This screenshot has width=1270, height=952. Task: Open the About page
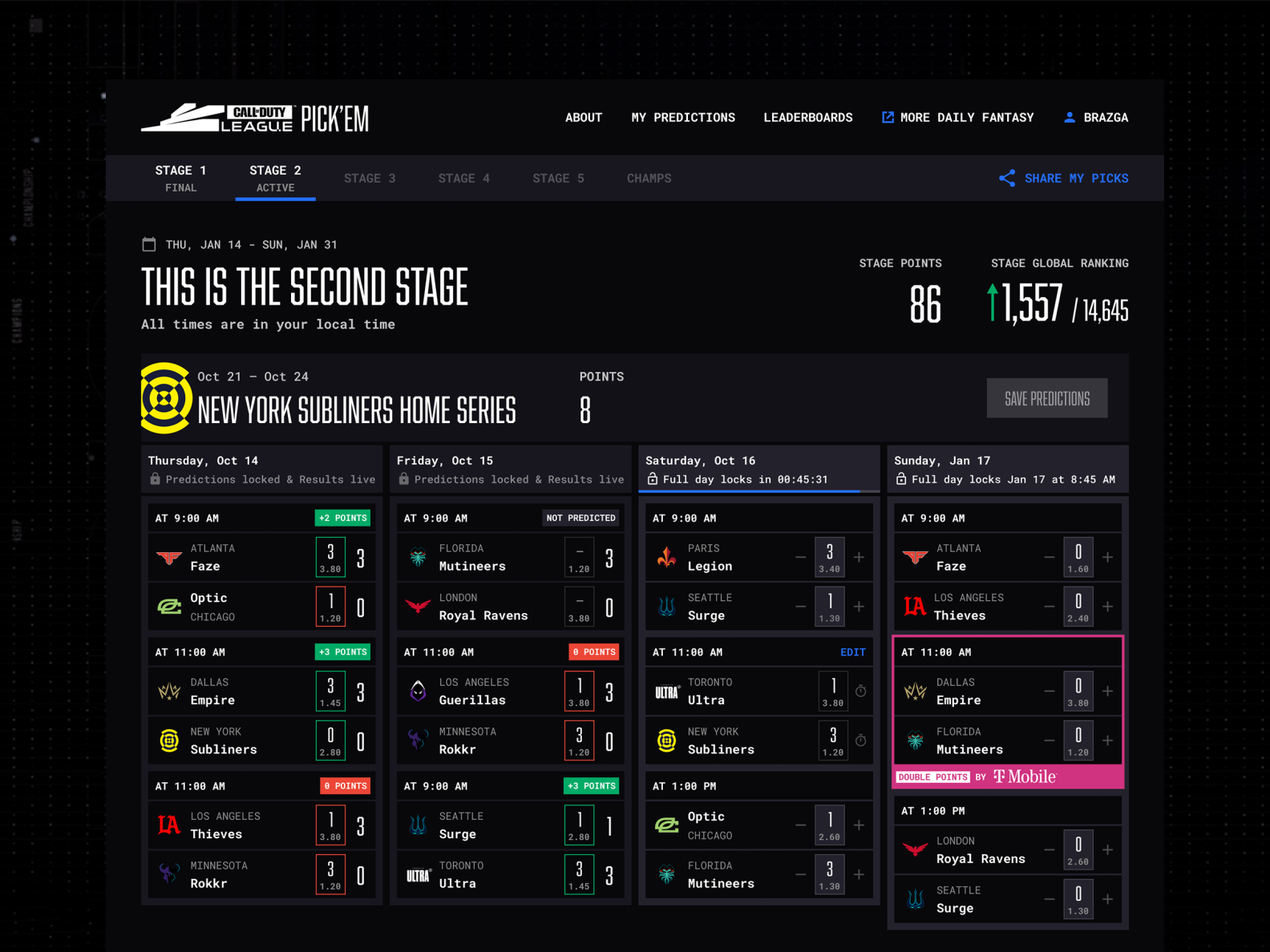click(x=583, y=118)
